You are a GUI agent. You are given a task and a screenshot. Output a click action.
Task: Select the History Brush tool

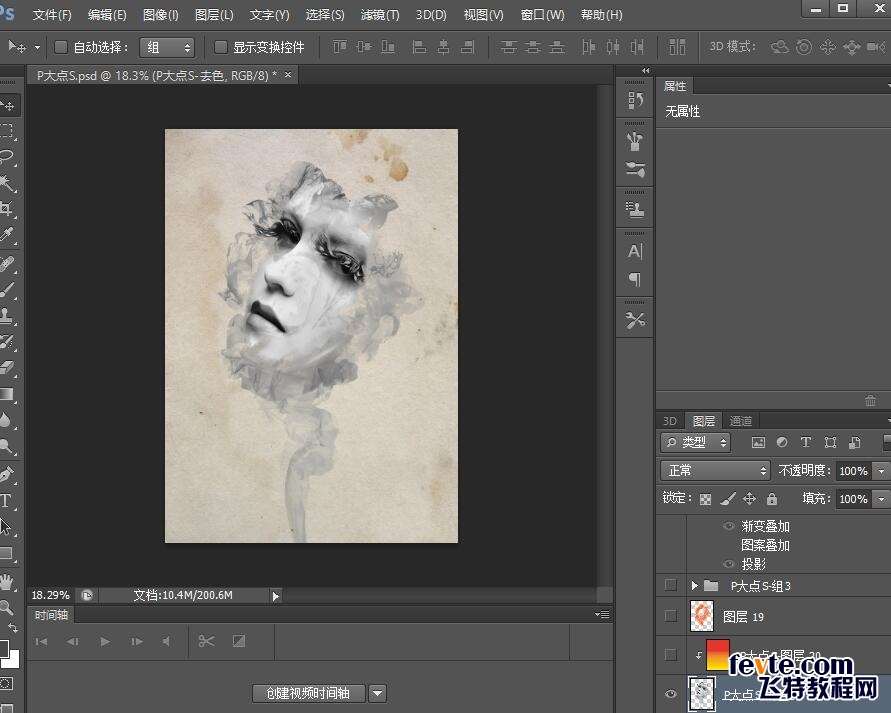(7, 341)
